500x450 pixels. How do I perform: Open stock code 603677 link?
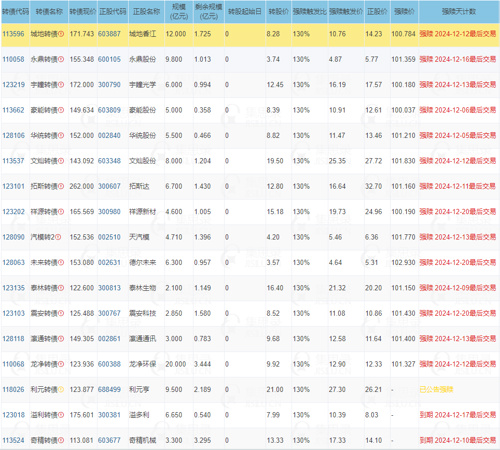[109, 440]
